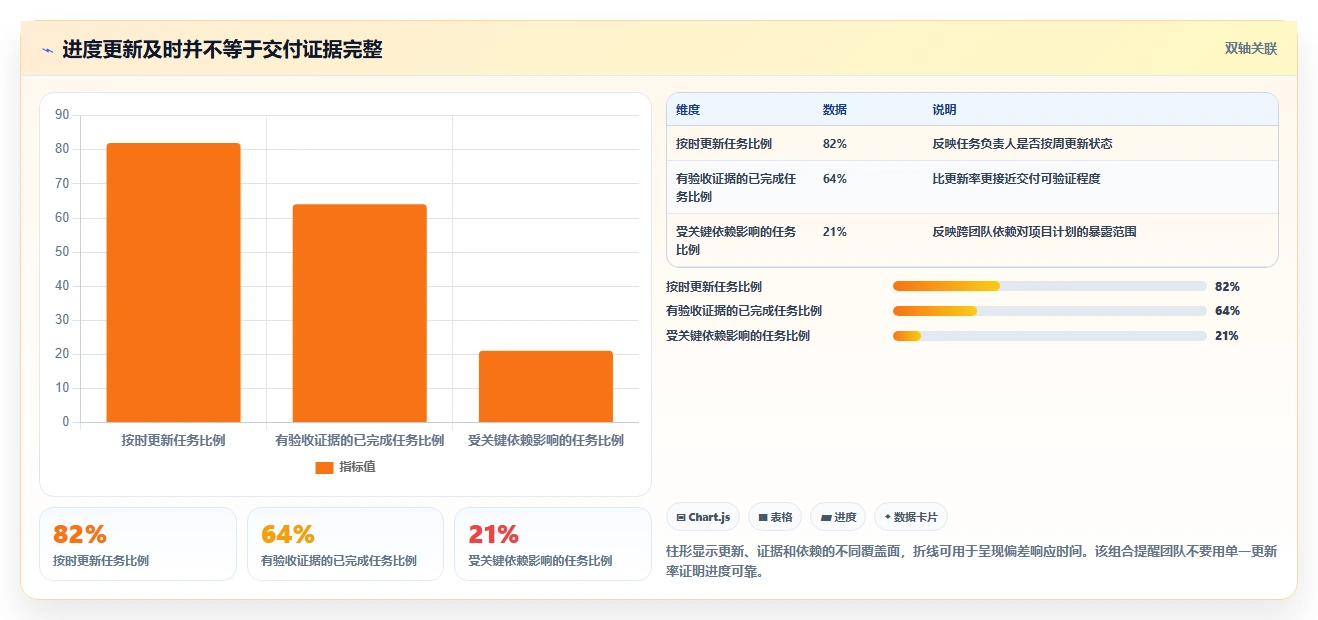Select table row cell 按时更新任务比例
This screenshot has width=1318, height=620.
point(724,144)
